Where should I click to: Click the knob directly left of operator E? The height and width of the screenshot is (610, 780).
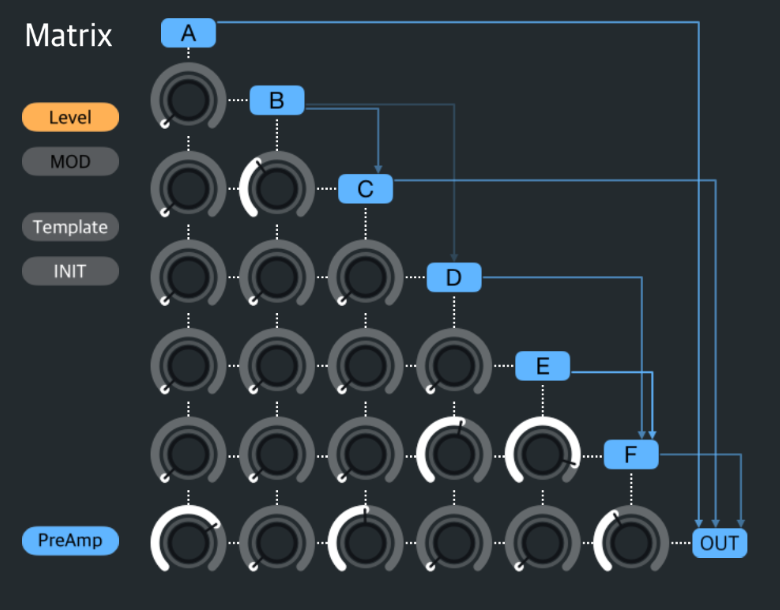454,366
